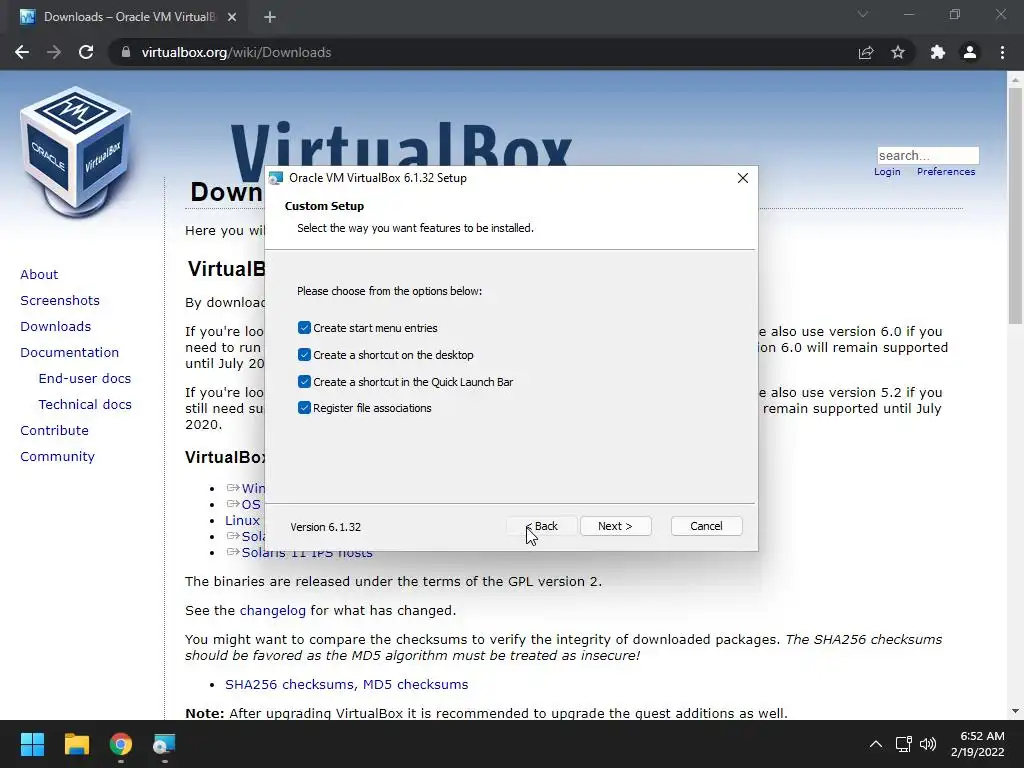Image resolution: width=1024 pixels, height=768 pixels.
Task: Click the Next > button in setup
Action: point(615,526)
